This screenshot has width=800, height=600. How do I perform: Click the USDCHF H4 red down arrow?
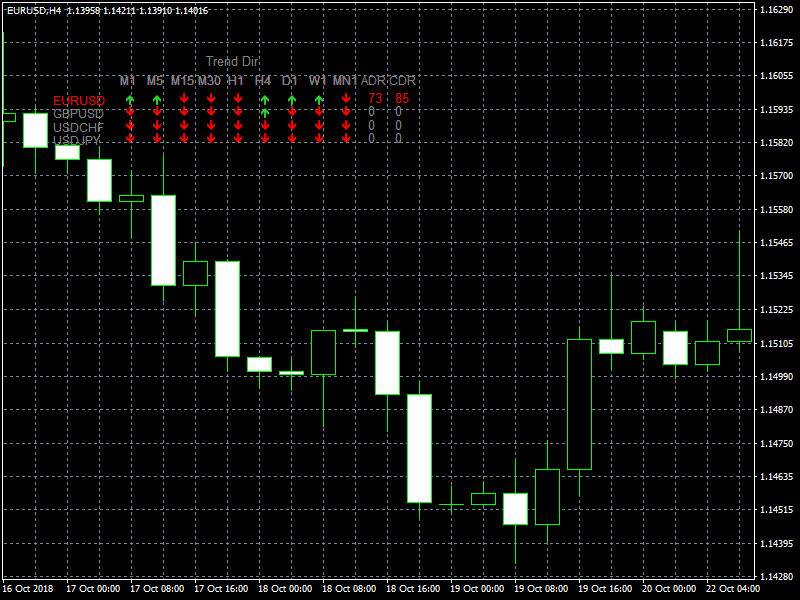pyautogui.click(x=265, y=124)
